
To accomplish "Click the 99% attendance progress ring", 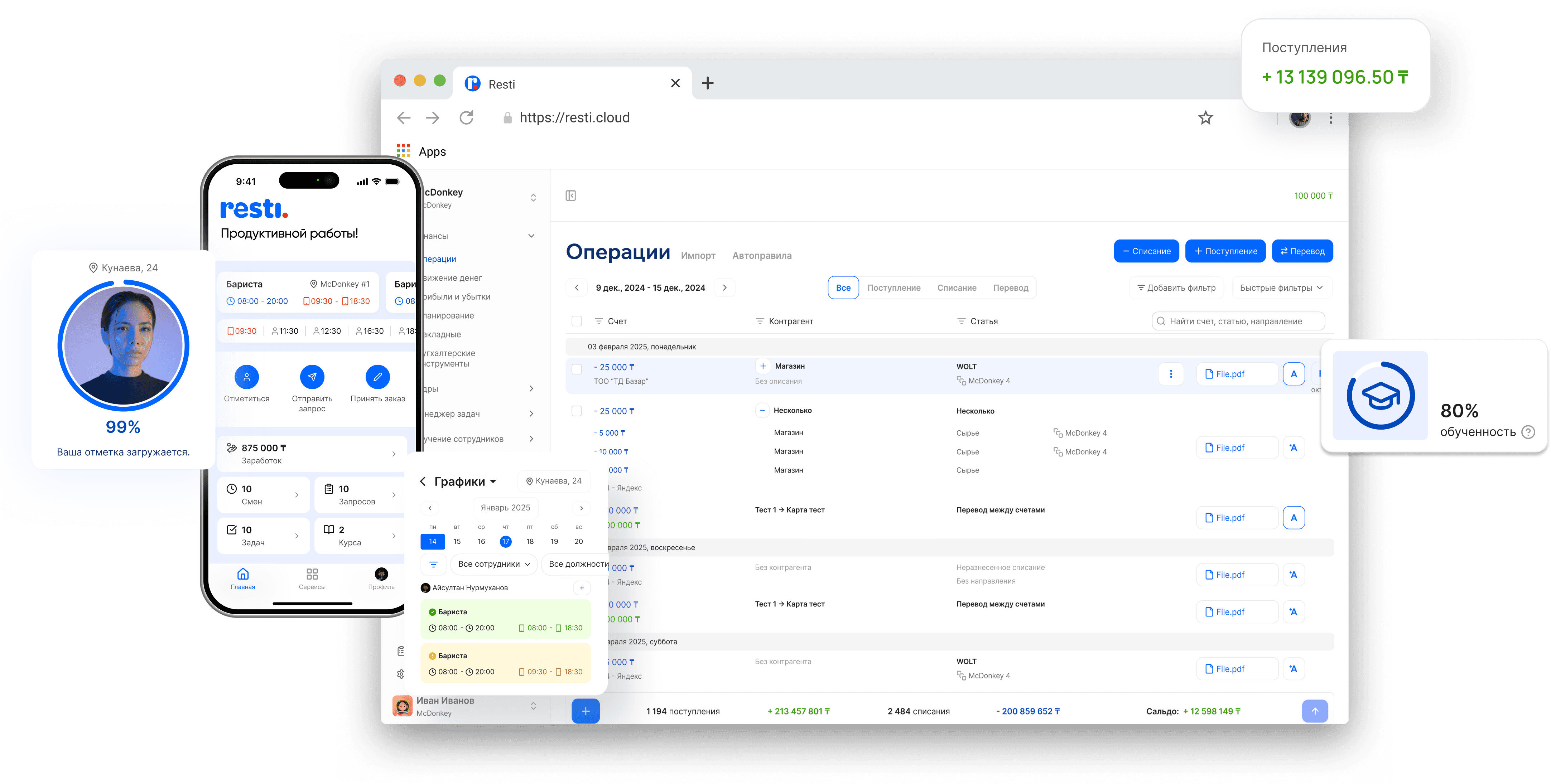I will click(x=123, y=345).
